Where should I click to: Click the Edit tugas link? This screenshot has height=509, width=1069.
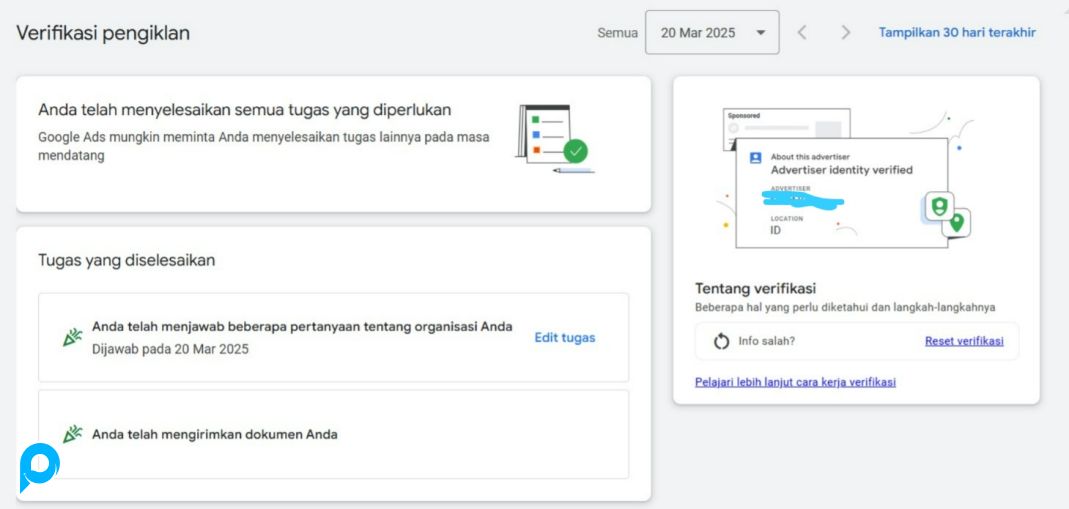pyautogui.click(x=564, y=338)
